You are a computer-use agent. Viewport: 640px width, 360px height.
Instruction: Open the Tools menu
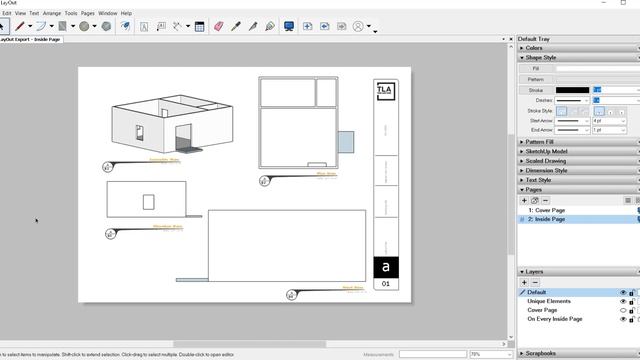(71, 13)
